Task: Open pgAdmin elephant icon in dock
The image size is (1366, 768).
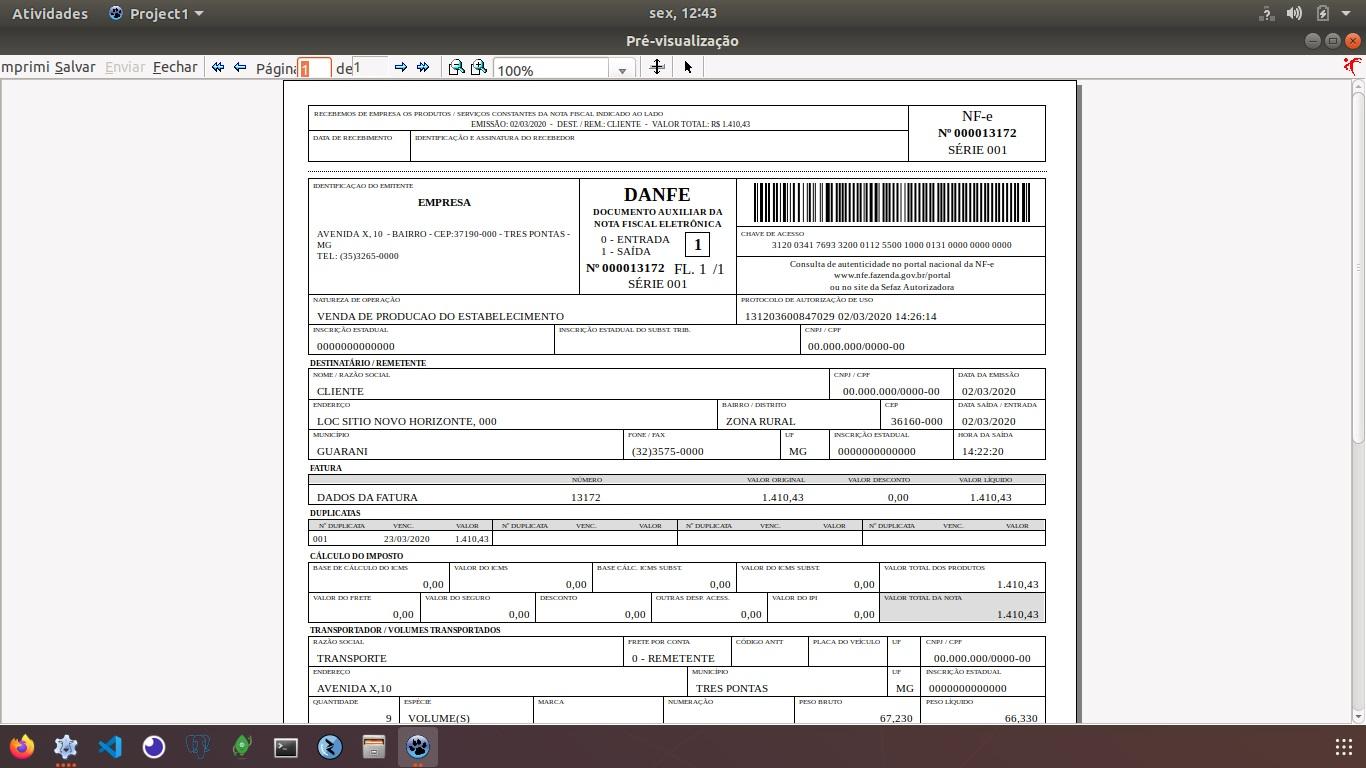Action: [x=198, y=747]
